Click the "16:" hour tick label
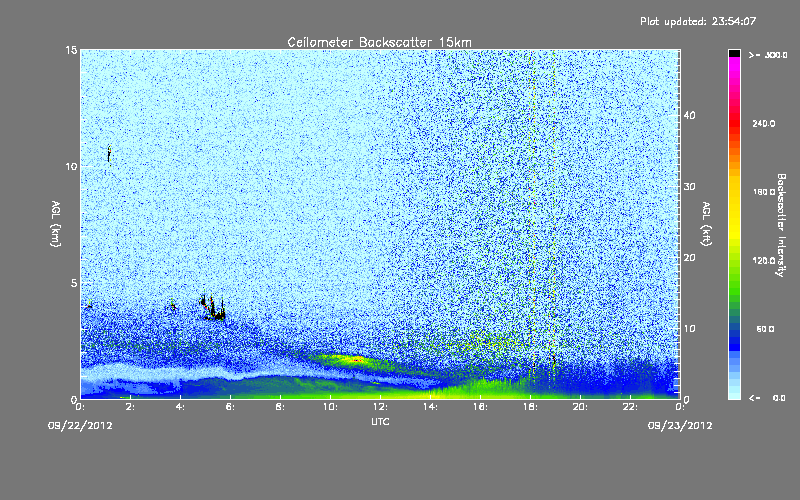The image size is (800, 500). tap(481, 407)
